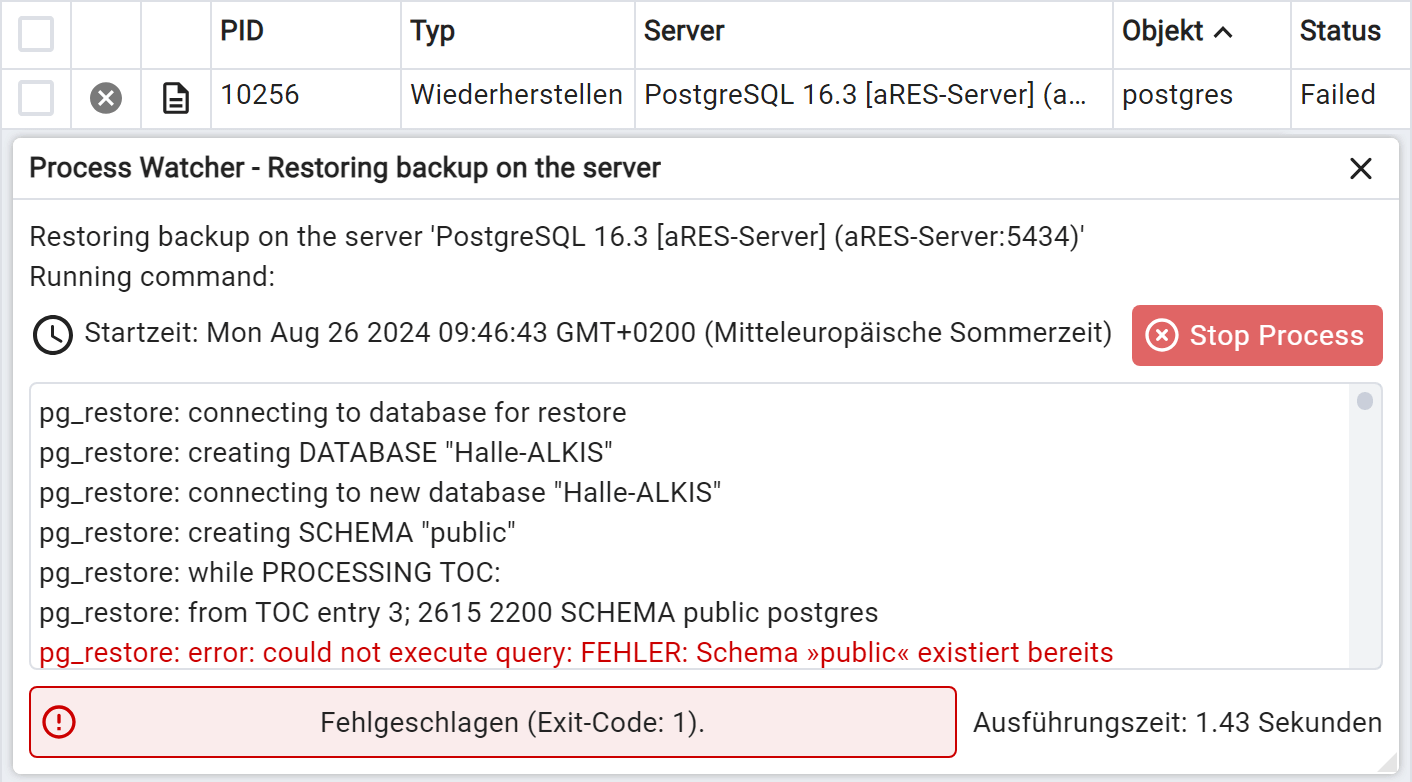
Task: Click the red pg_restore error line
Action: coord(576,653)
